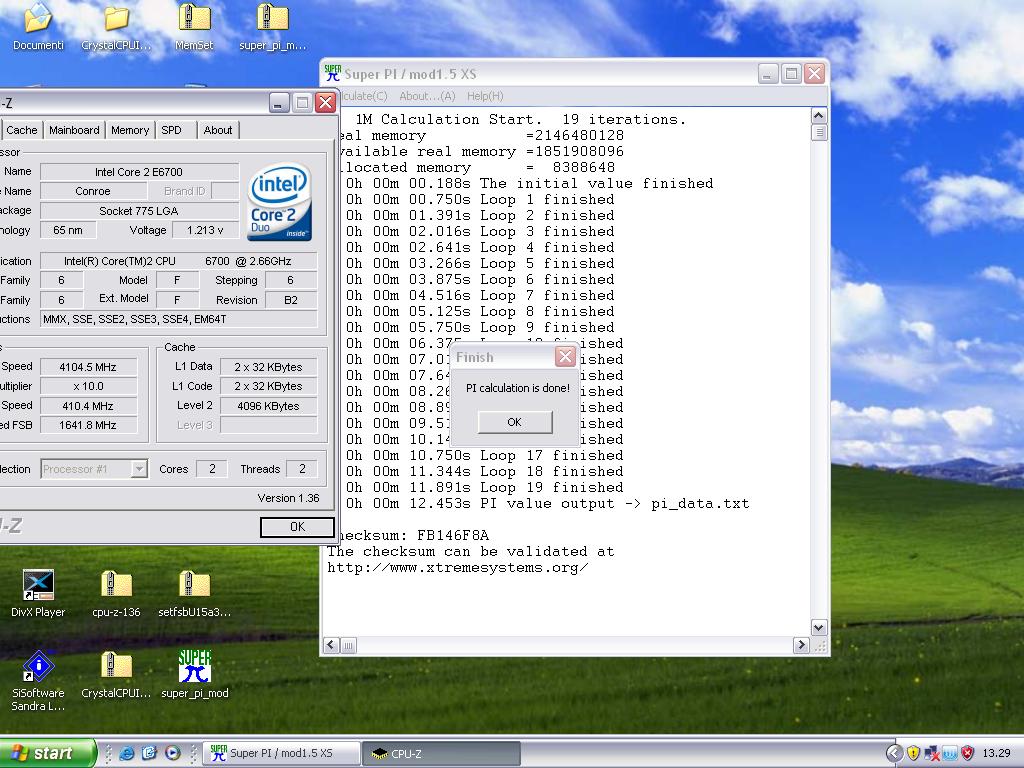Click the Super PI horizontal scrollbar thumb

point(348,645)
